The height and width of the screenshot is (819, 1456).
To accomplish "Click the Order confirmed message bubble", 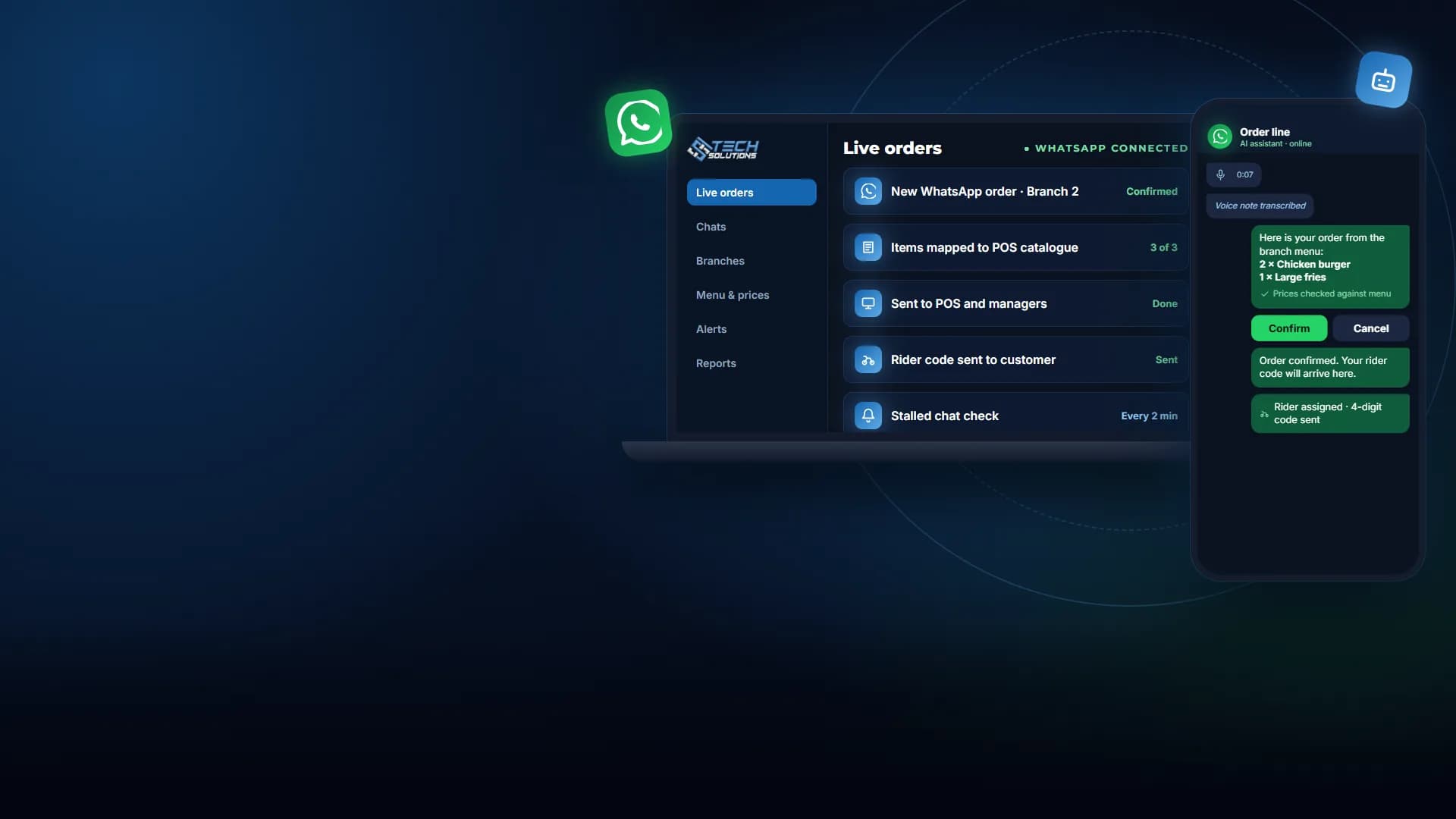I will (1329, 367).
